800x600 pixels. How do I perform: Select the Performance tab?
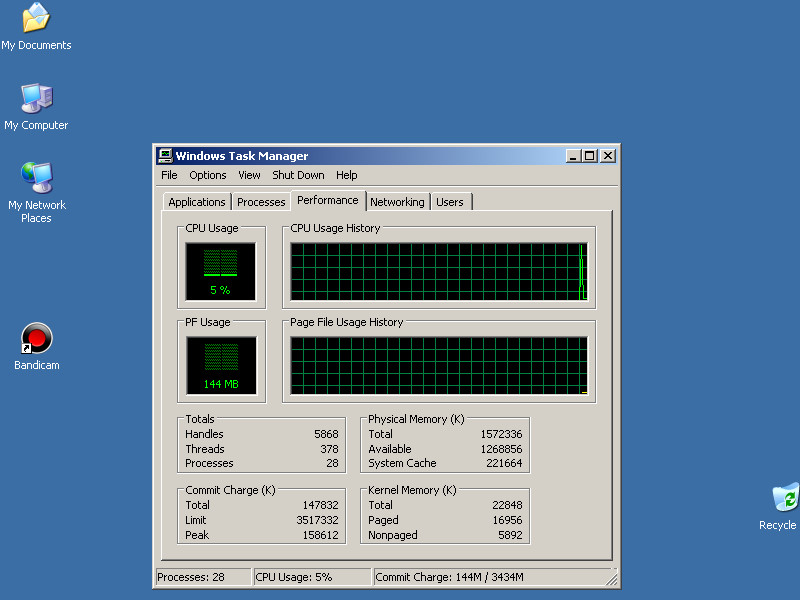pos(328,200)
